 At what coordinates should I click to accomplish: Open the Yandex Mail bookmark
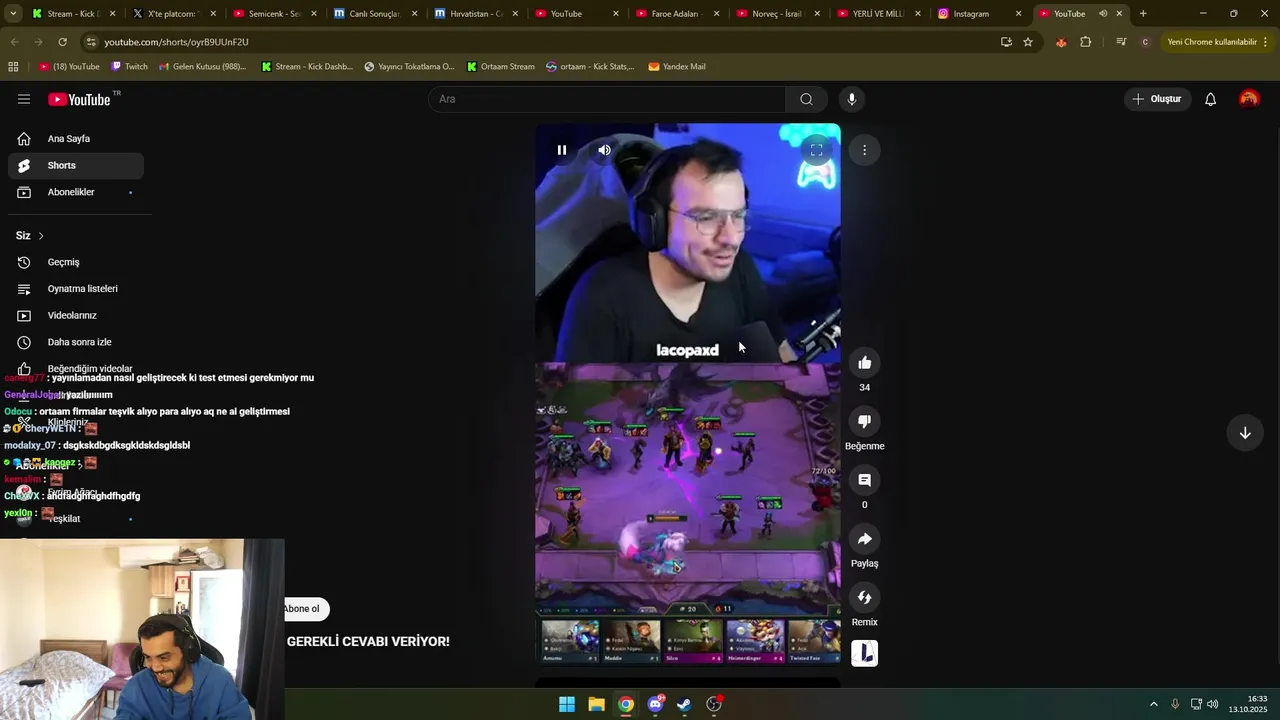pos(677,66)
